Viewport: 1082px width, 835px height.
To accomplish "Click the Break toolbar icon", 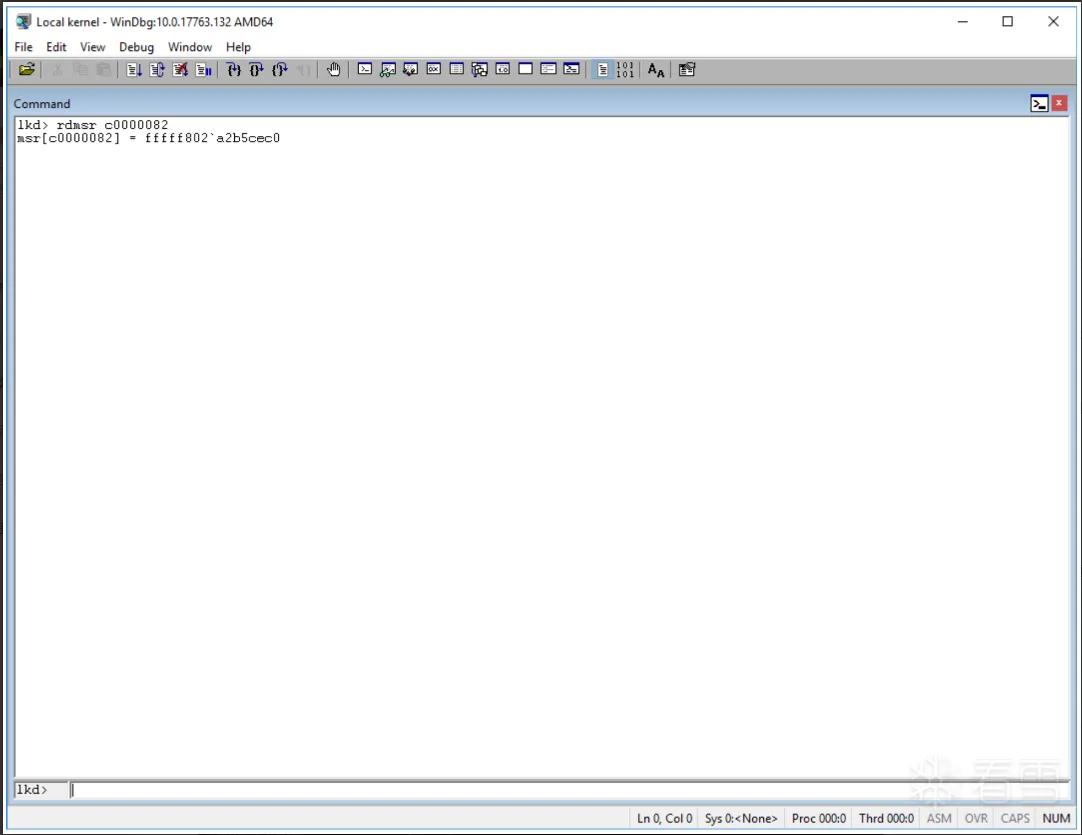I will [204, 70].
